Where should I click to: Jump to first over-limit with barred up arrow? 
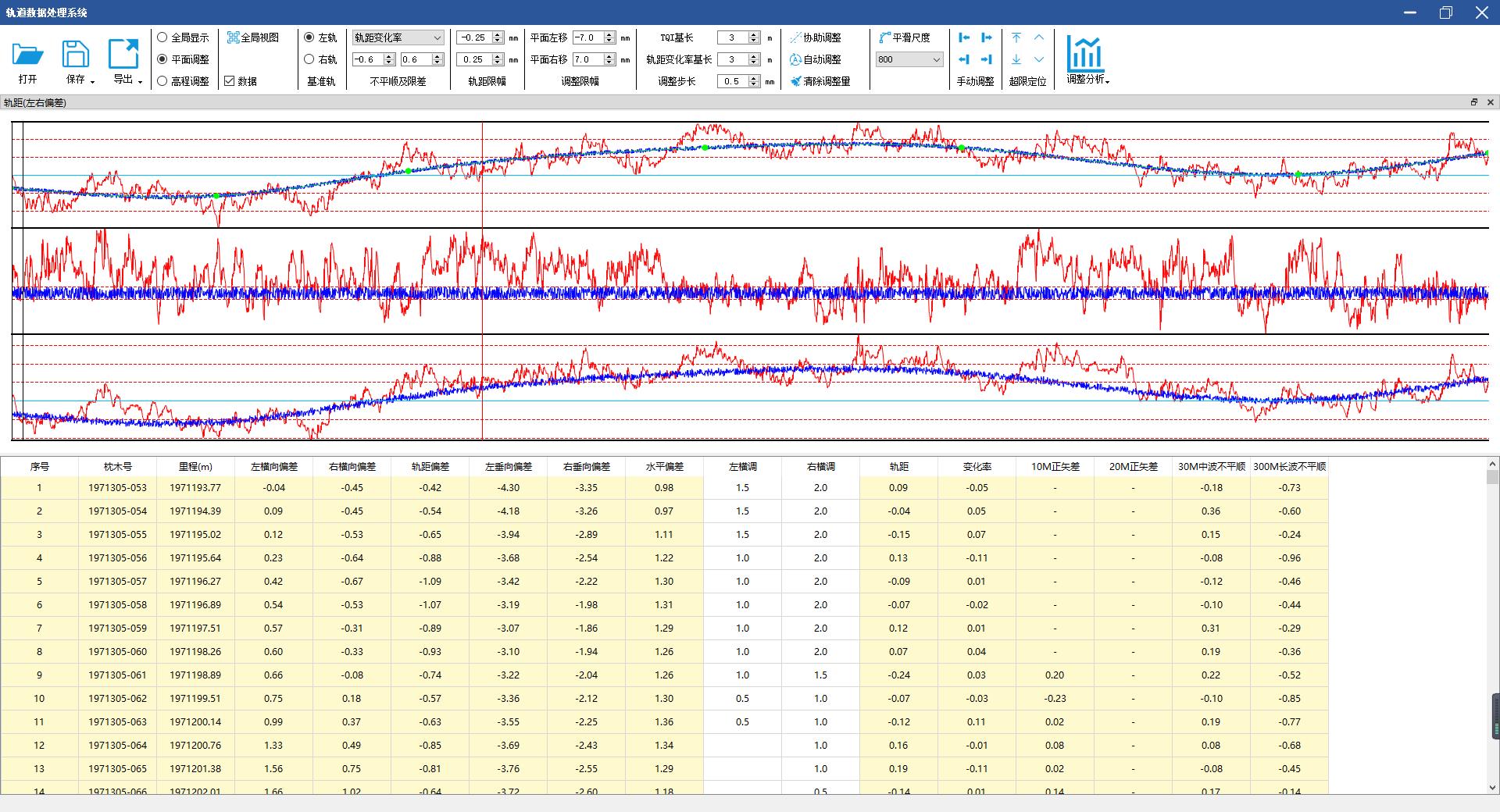(x=1016, y=37)
